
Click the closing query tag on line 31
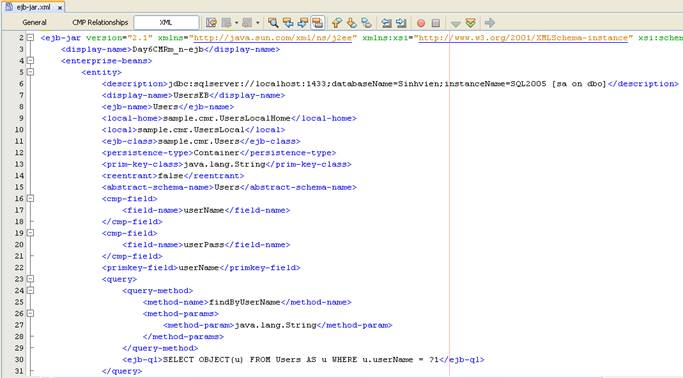point(122,371)
